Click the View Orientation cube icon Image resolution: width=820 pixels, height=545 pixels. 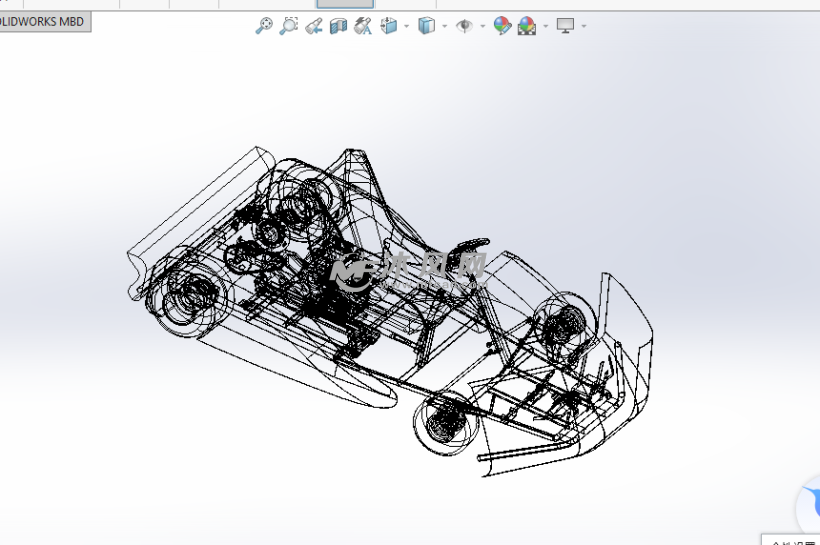click(389, 26)
